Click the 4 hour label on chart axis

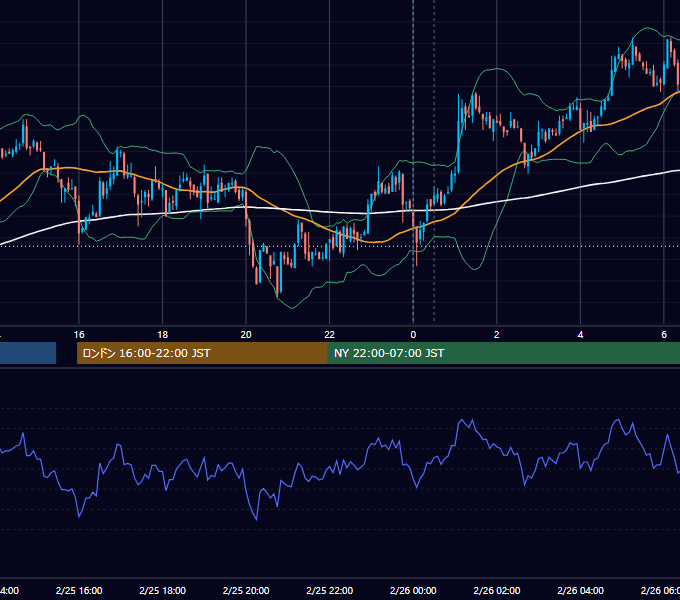[580, 335]
